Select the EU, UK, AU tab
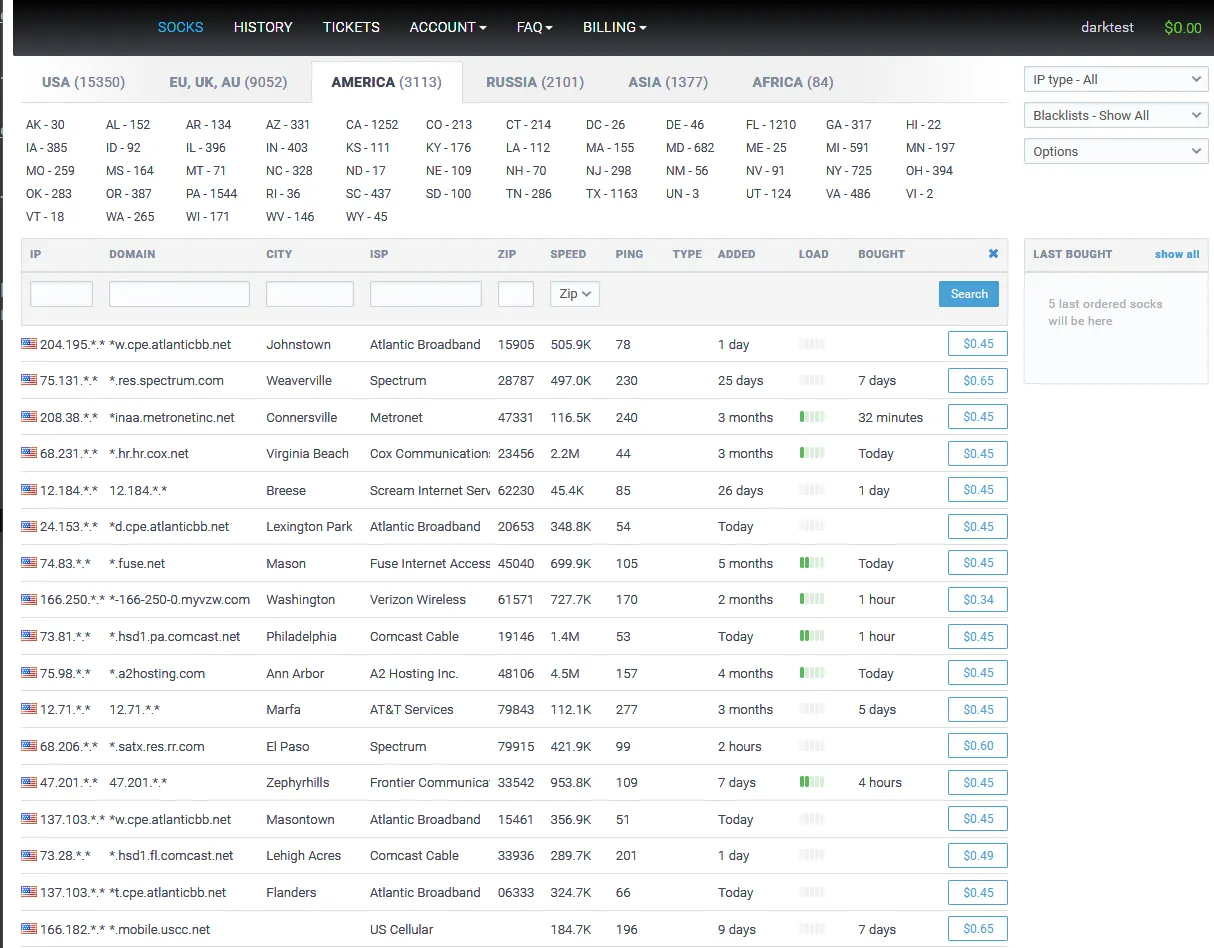1214x948 pixels. 228,82
